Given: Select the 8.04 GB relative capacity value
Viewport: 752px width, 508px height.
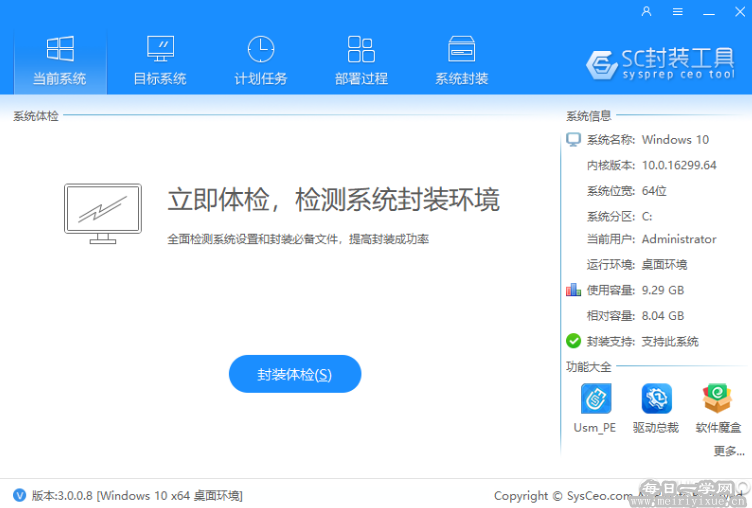Looking at the screenshot, I should point(663,316).
